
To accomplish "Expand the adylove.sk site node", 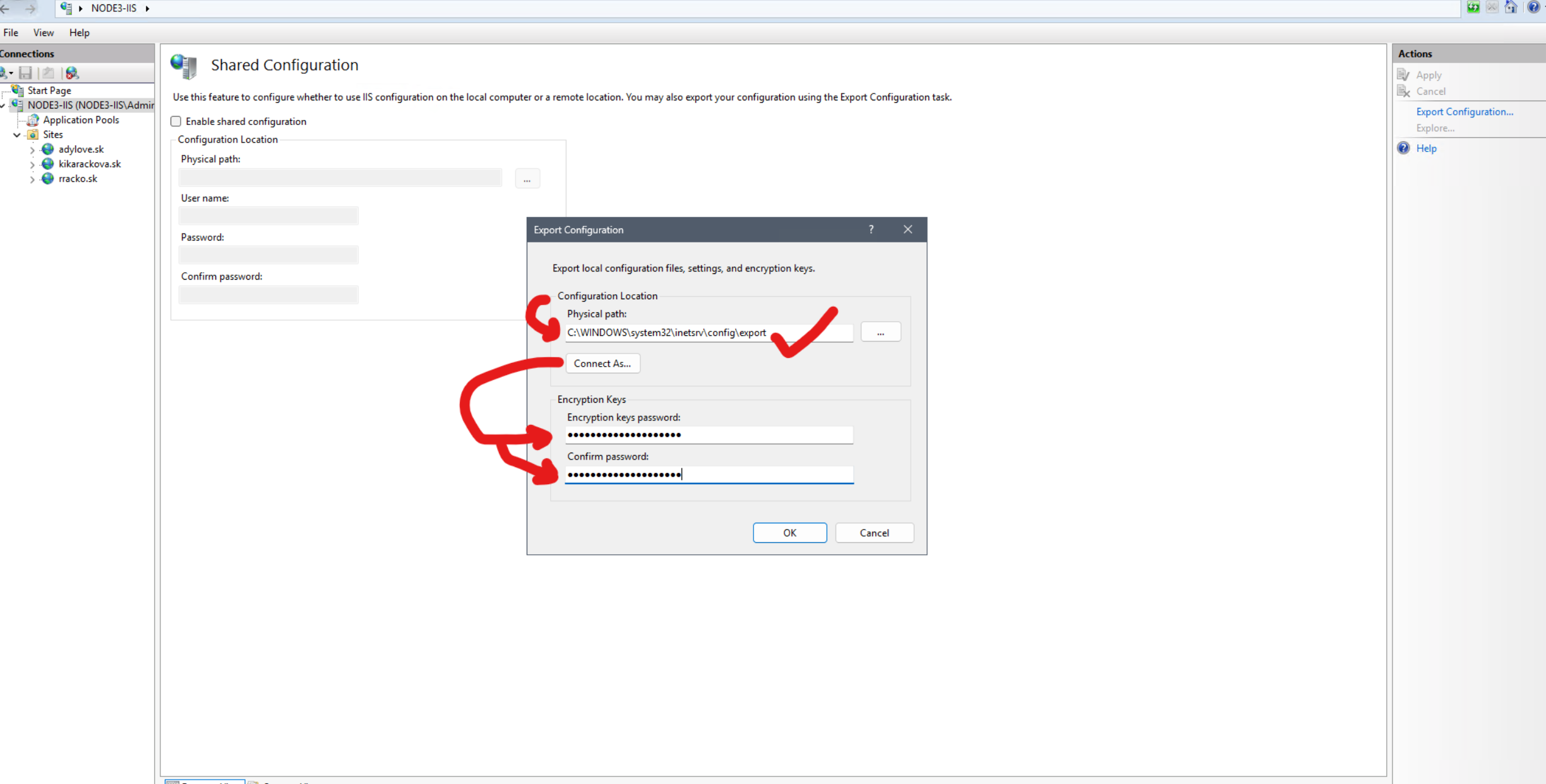I will [32, 150].
